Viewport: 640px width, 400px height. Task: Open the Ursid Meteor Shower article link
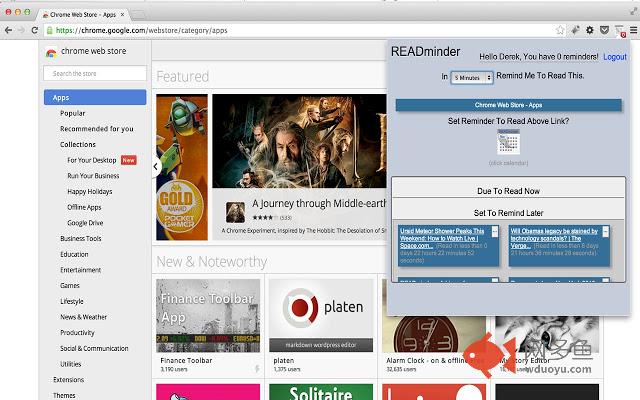(x=442, y=238)
